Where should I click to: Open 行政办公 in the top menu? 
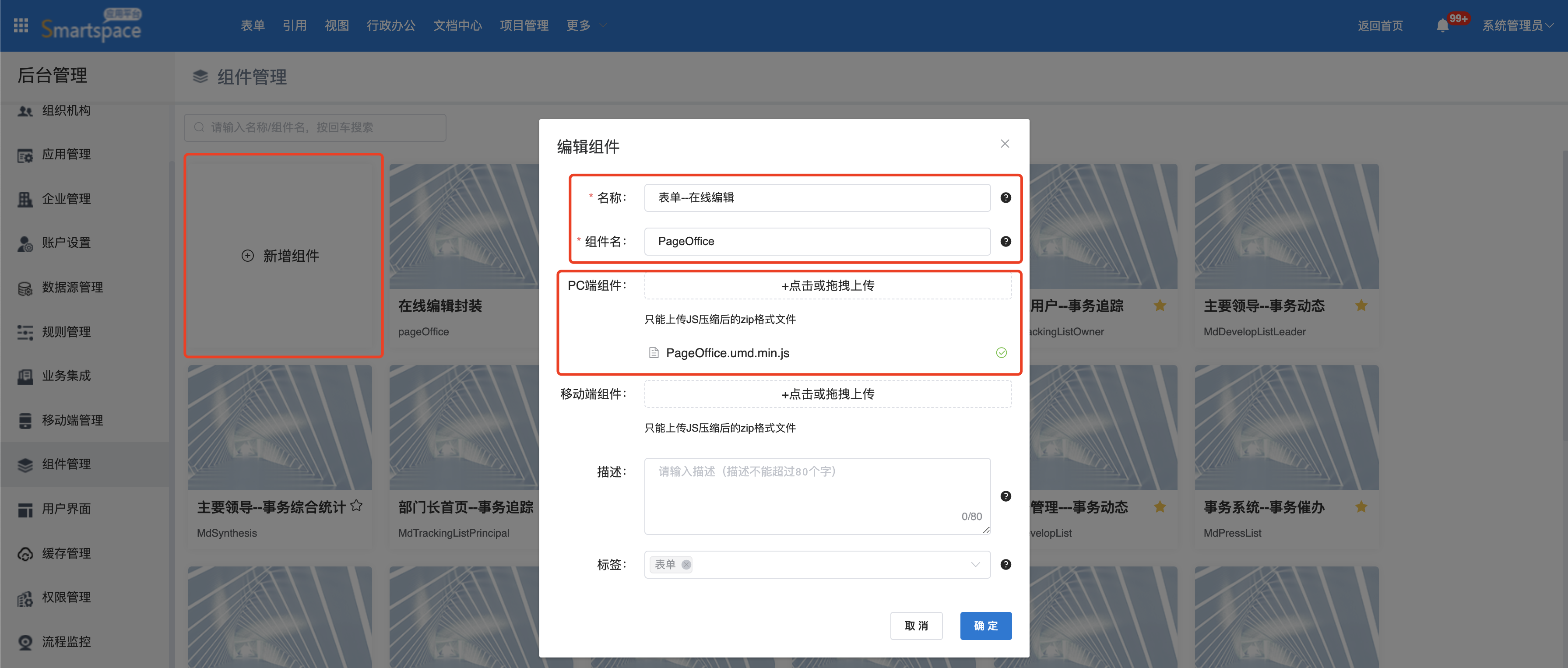click(x=391, y=25)
